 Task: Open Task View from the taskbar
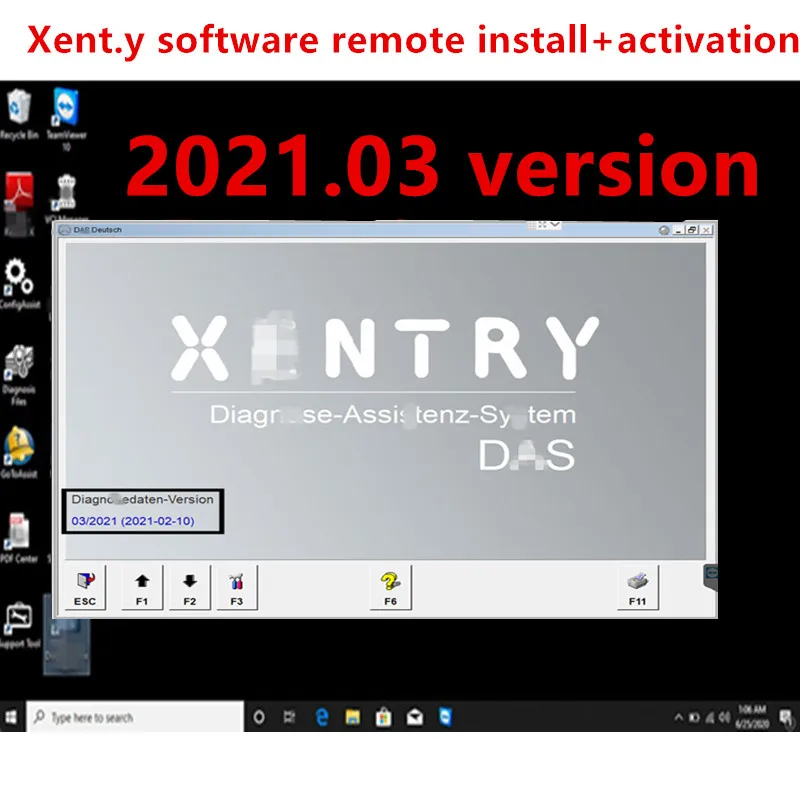point(289,717)
